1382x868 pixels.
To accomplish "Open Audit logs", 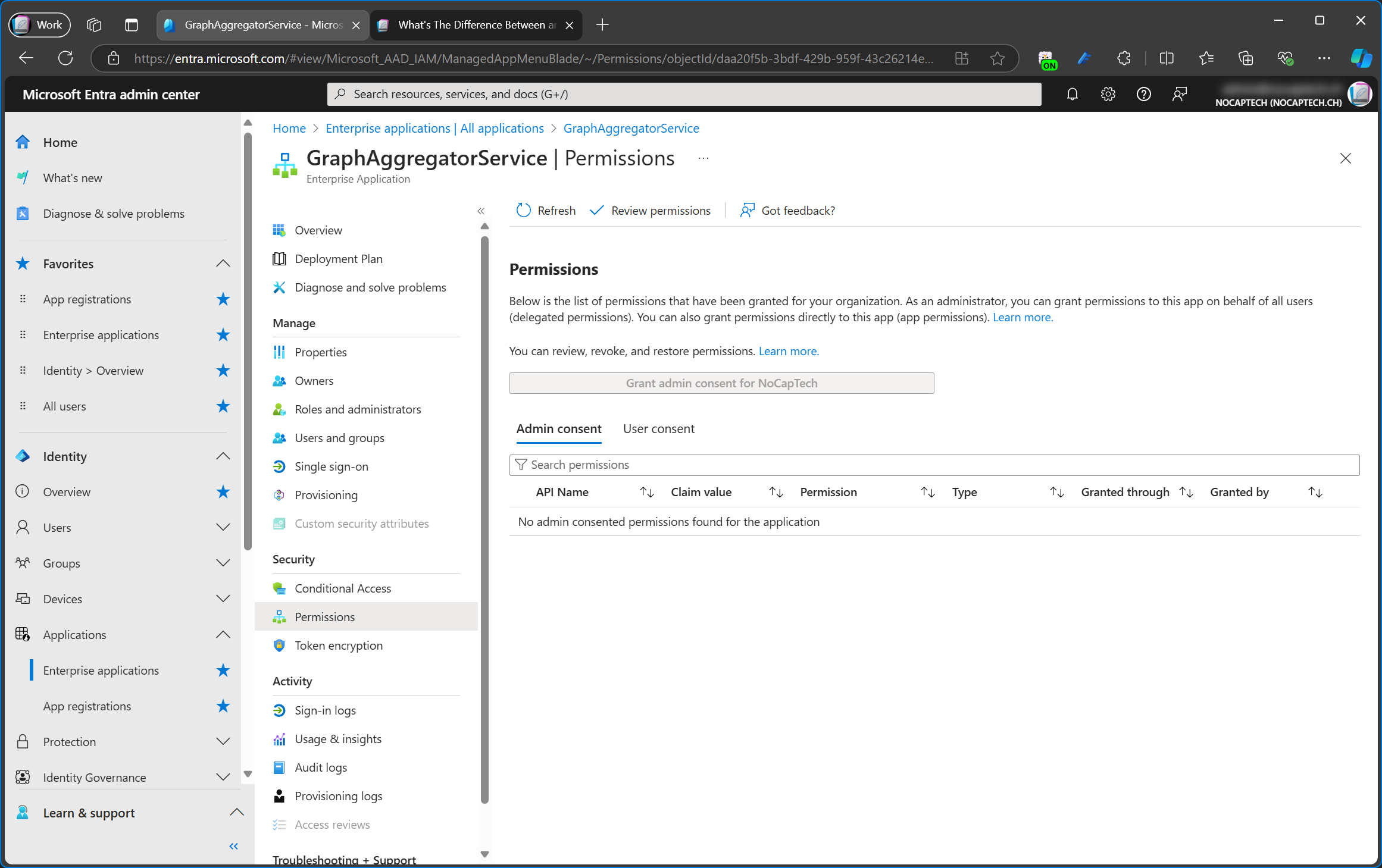I will click(x=321, y=767).
